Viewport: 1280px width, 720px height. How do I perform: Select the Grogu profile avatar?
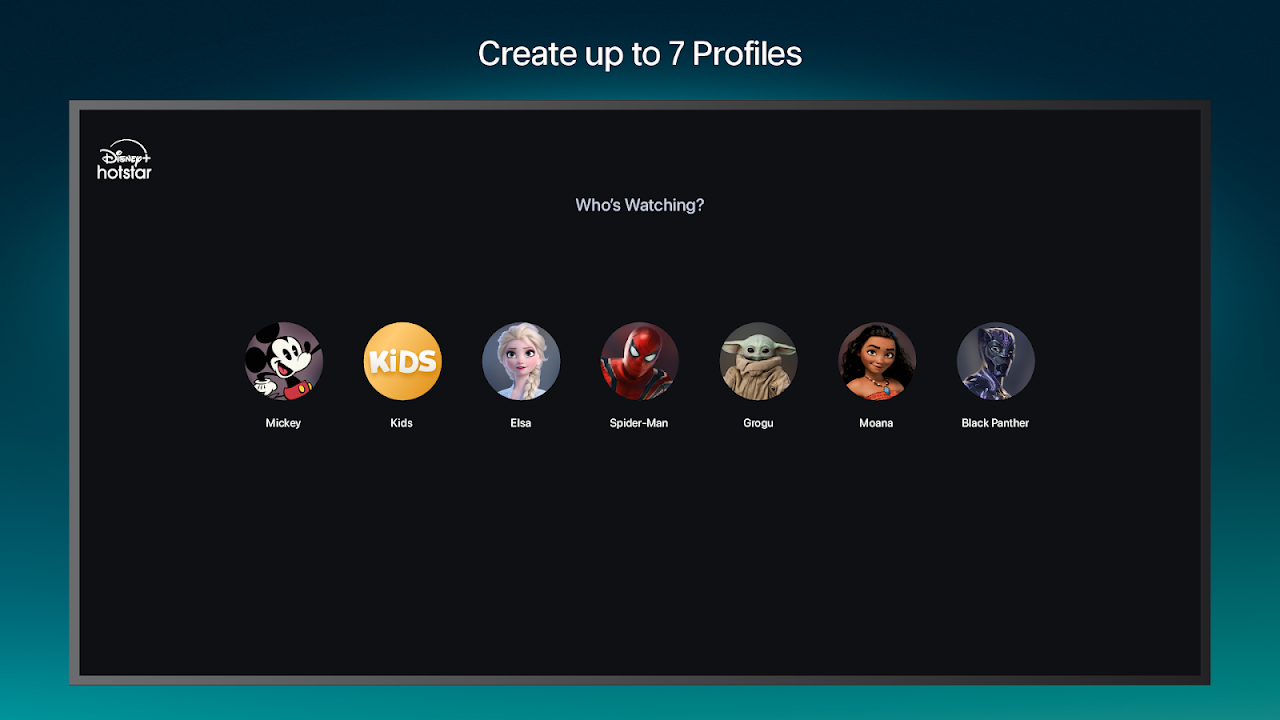pos(758,361)
